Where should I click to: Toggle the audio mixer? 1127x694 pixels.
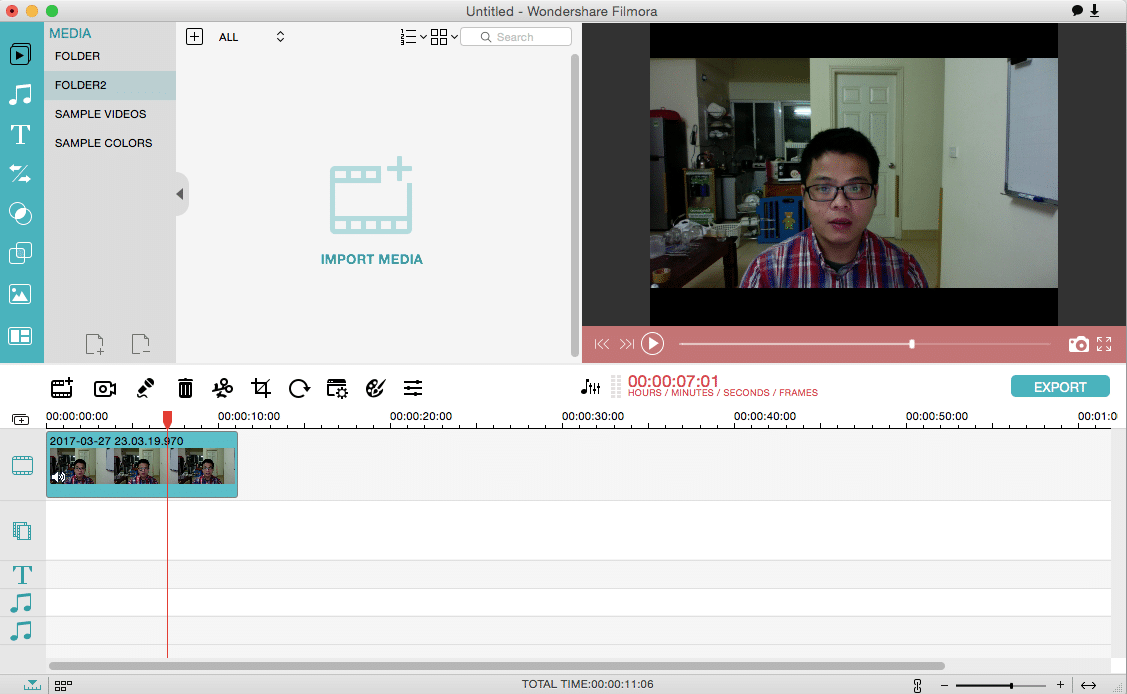pos(590,387)
